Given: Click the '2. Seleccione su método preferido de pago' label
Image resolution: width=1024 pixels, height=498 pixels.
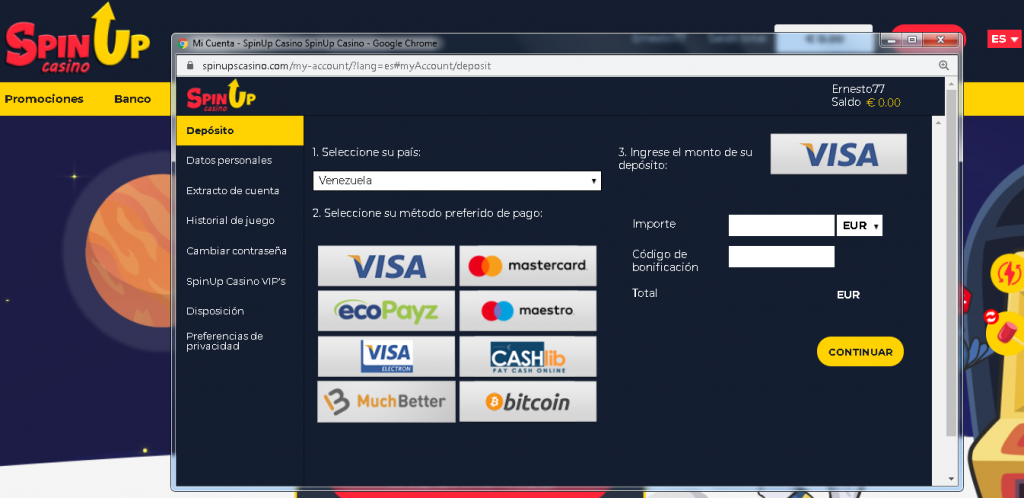Looking at the screenshot, I should tap(428, 213).
